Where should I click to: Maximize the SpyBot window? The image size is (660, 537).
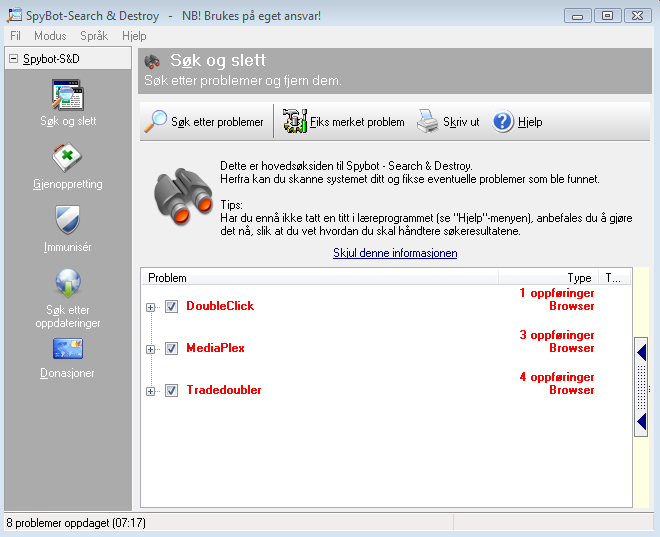click(x=607, y=16)
